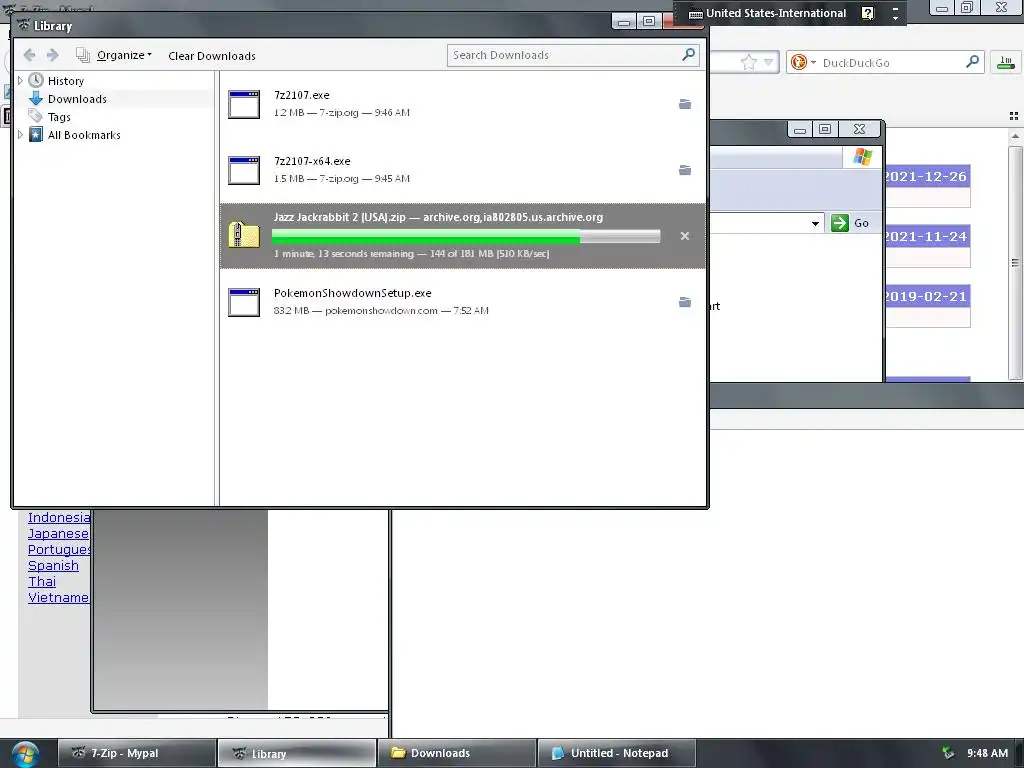Click the Jazz Jackrabbit 2 zip file icon
This screenshot has width=1024, height=768.
[x=244, y=235]
